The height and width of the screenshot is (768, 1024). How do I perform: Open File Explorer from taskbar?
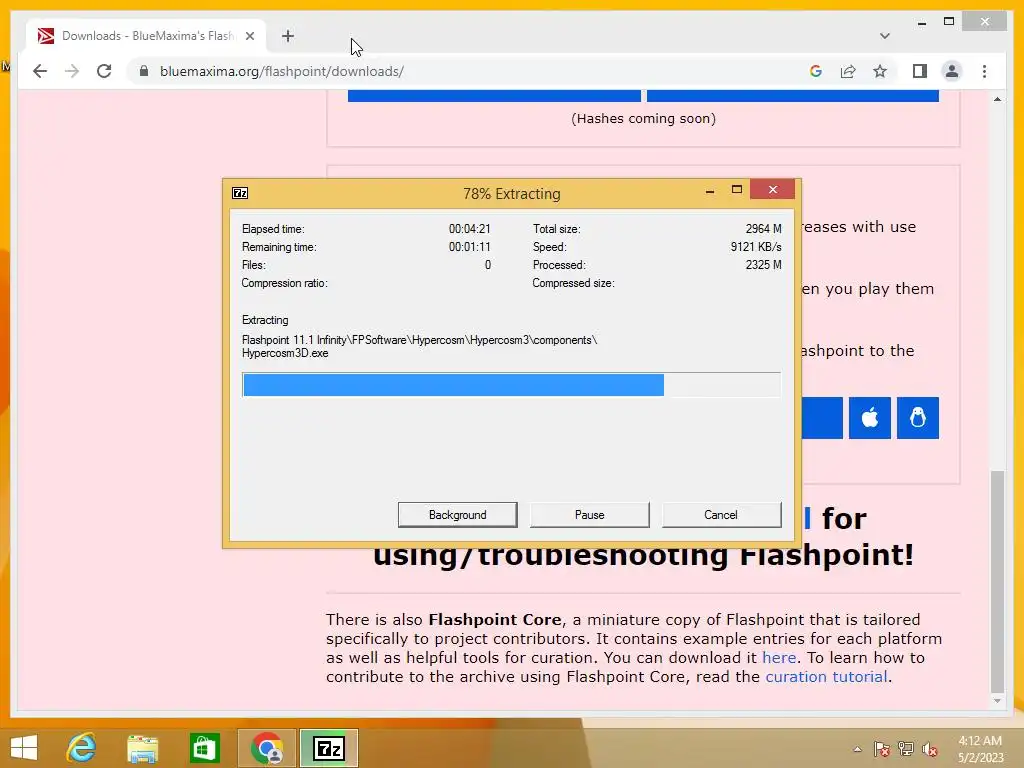(142, 748)
